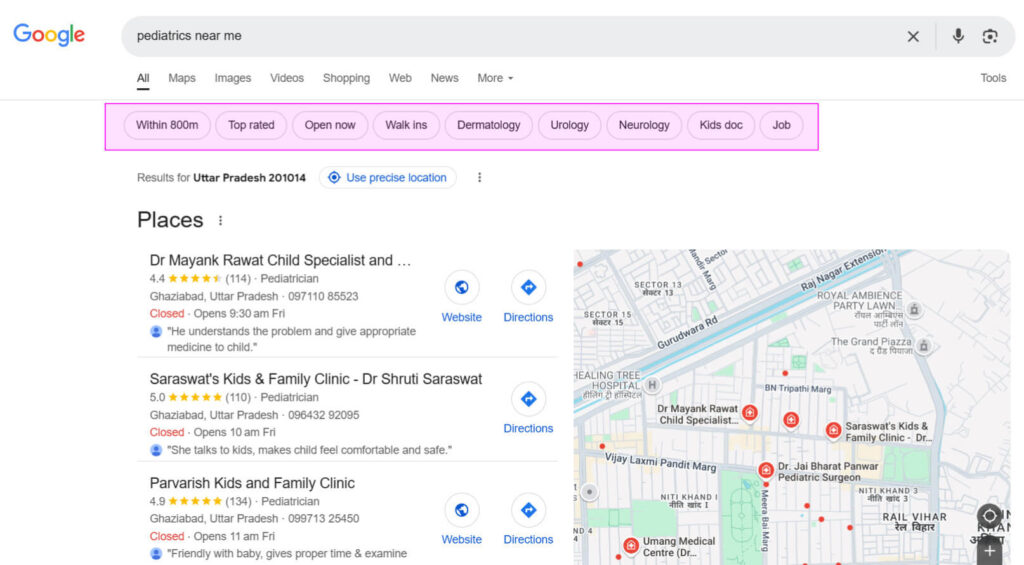
Task: Start voice search with microphone icon
Action: tap(957, 36)
